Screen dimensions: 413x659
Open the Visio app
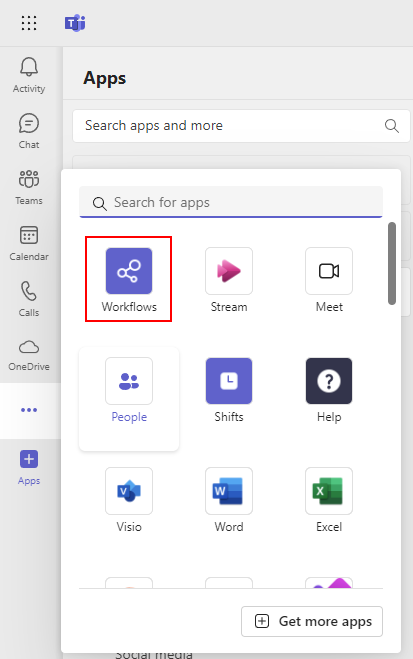(129, 500)
